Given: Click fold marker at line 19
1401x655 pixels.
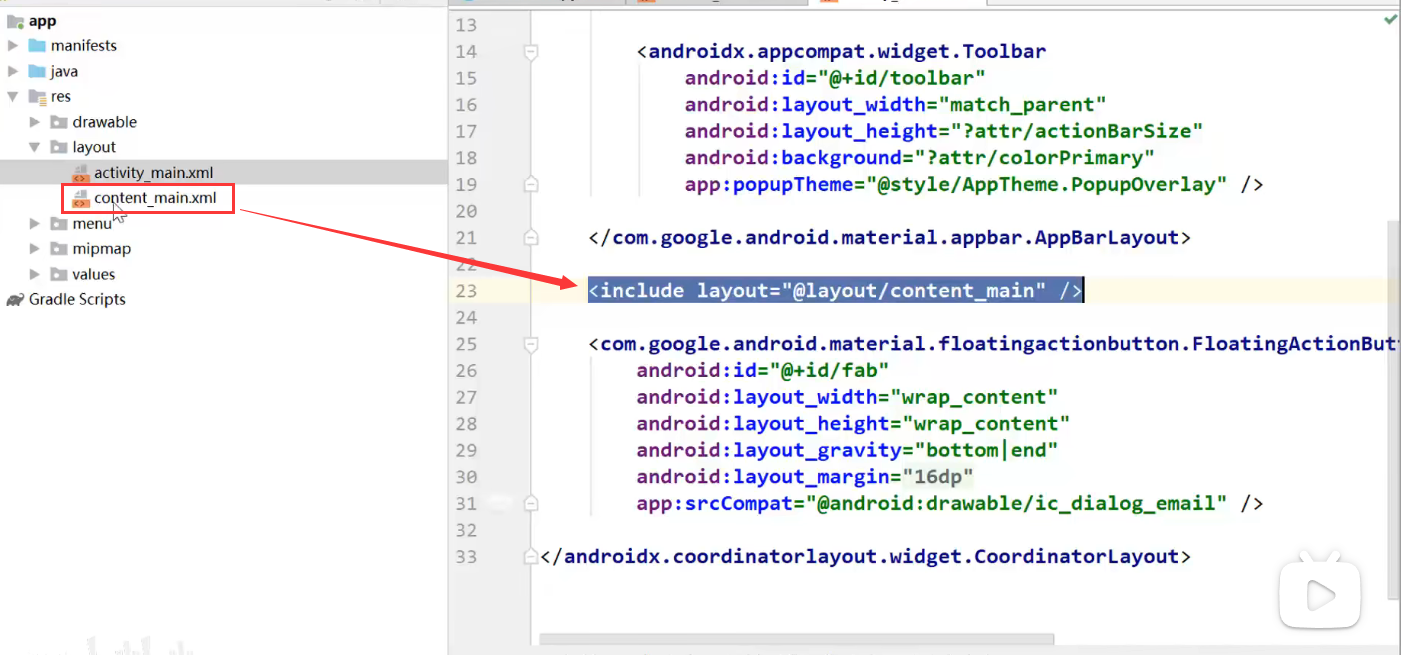Looking at the screenshot, I should (x=531, y=184).
